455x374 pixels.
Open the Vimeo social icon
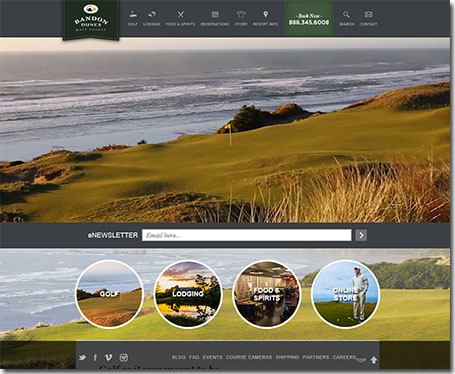pyautogui.click(x=108, y=358)
